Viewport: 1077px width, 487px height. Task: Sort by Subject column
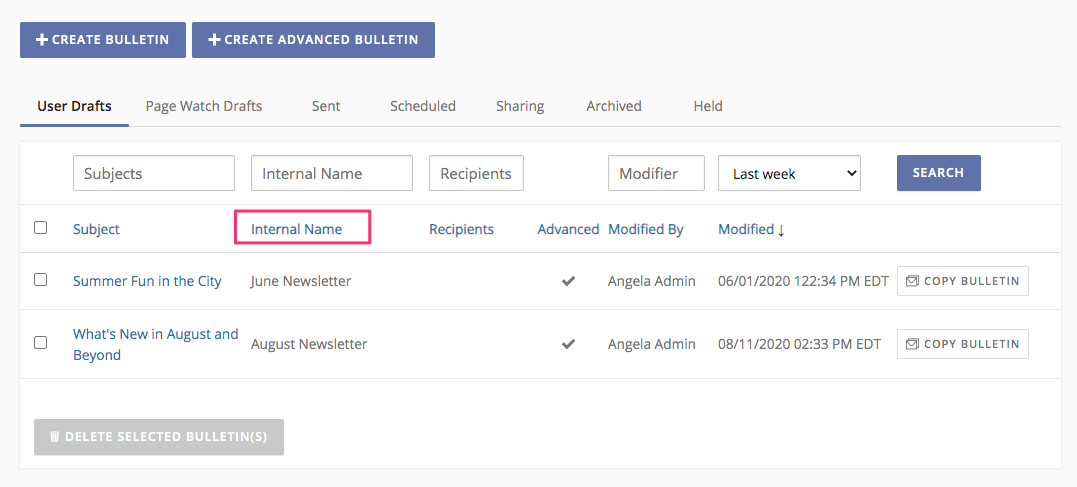coord(96,229)
